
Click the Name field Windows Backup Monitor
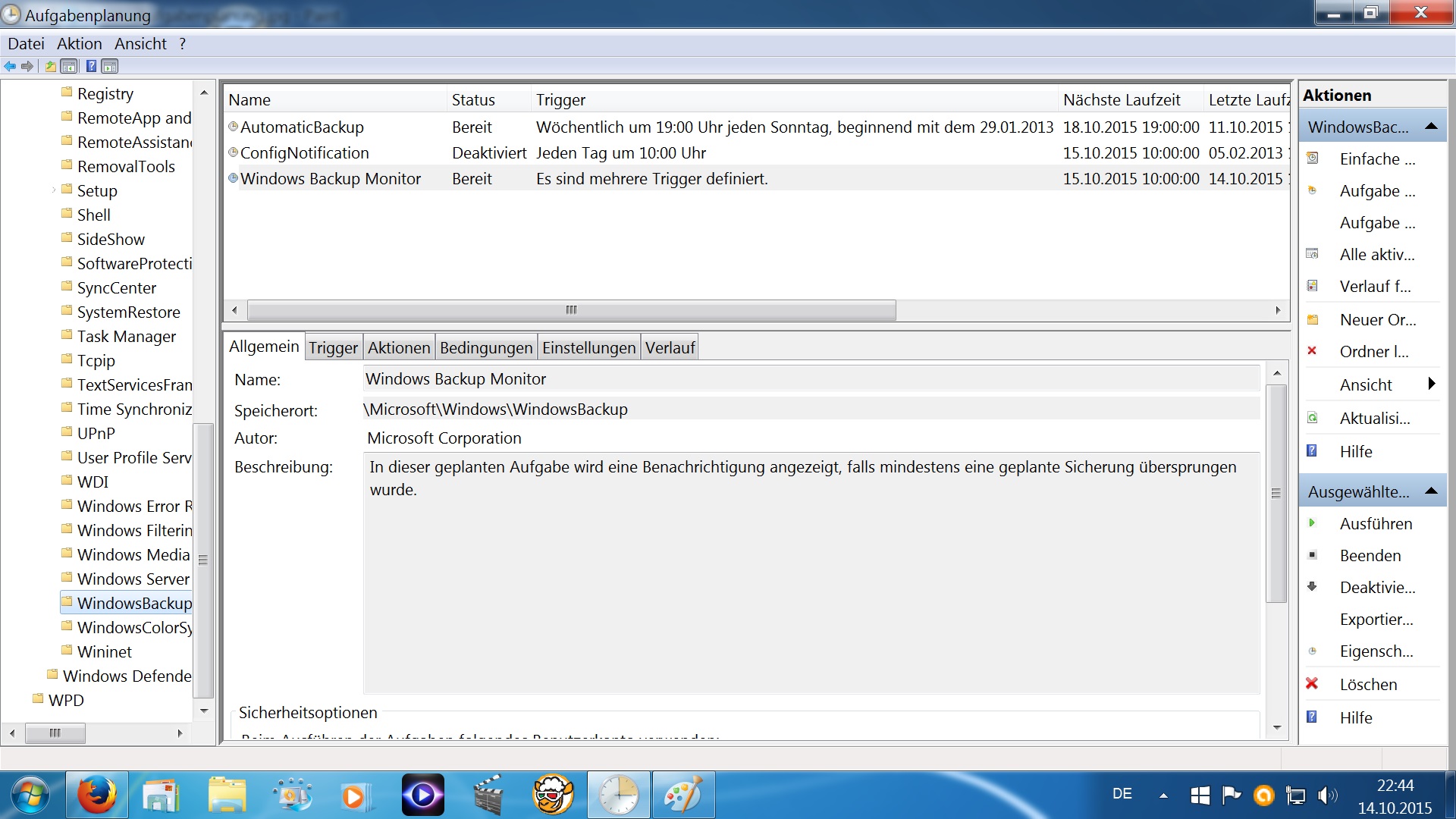(x=811, y=379)
